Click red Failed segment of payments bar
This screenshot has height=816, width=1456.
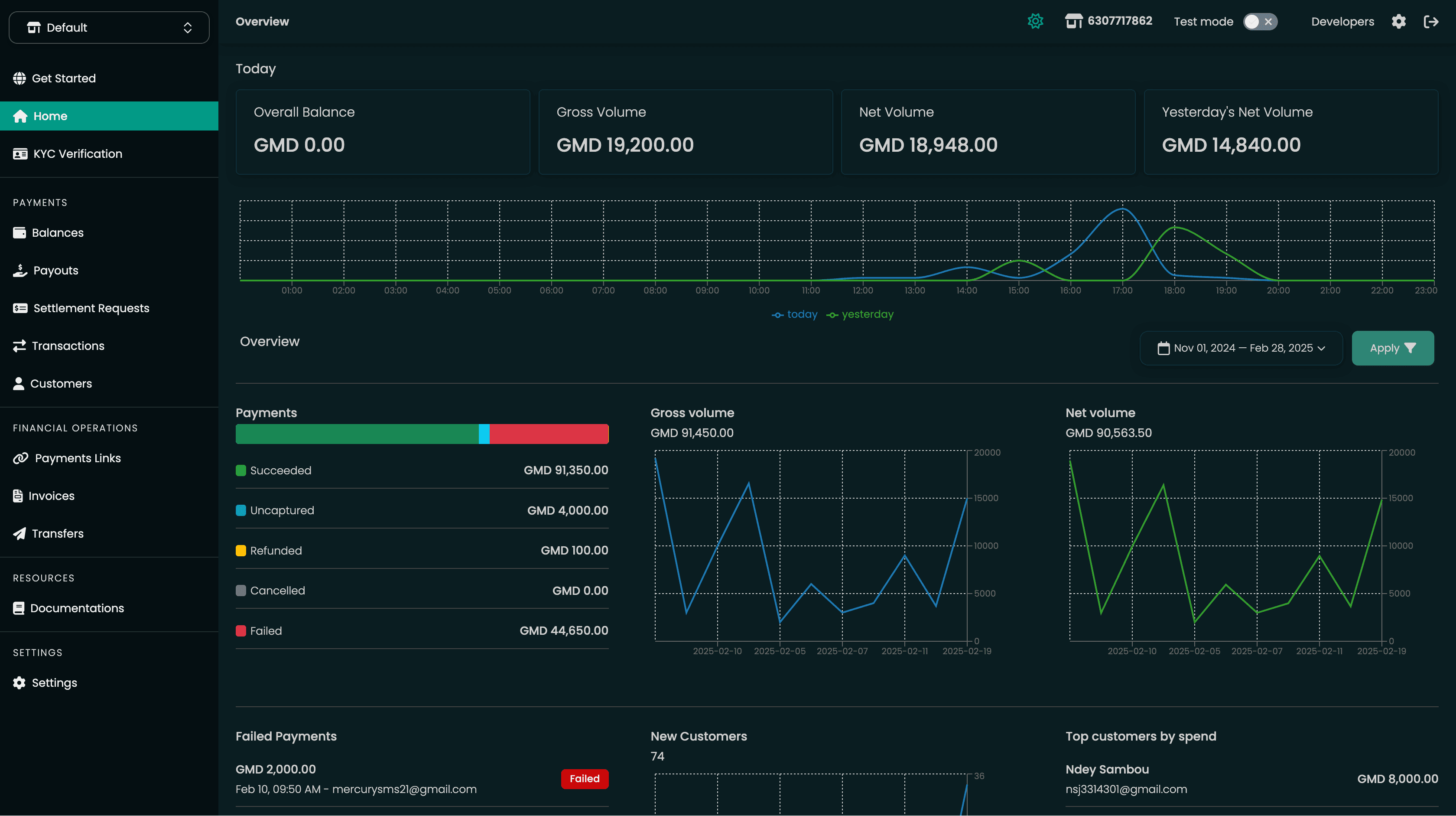coord(549,434)
